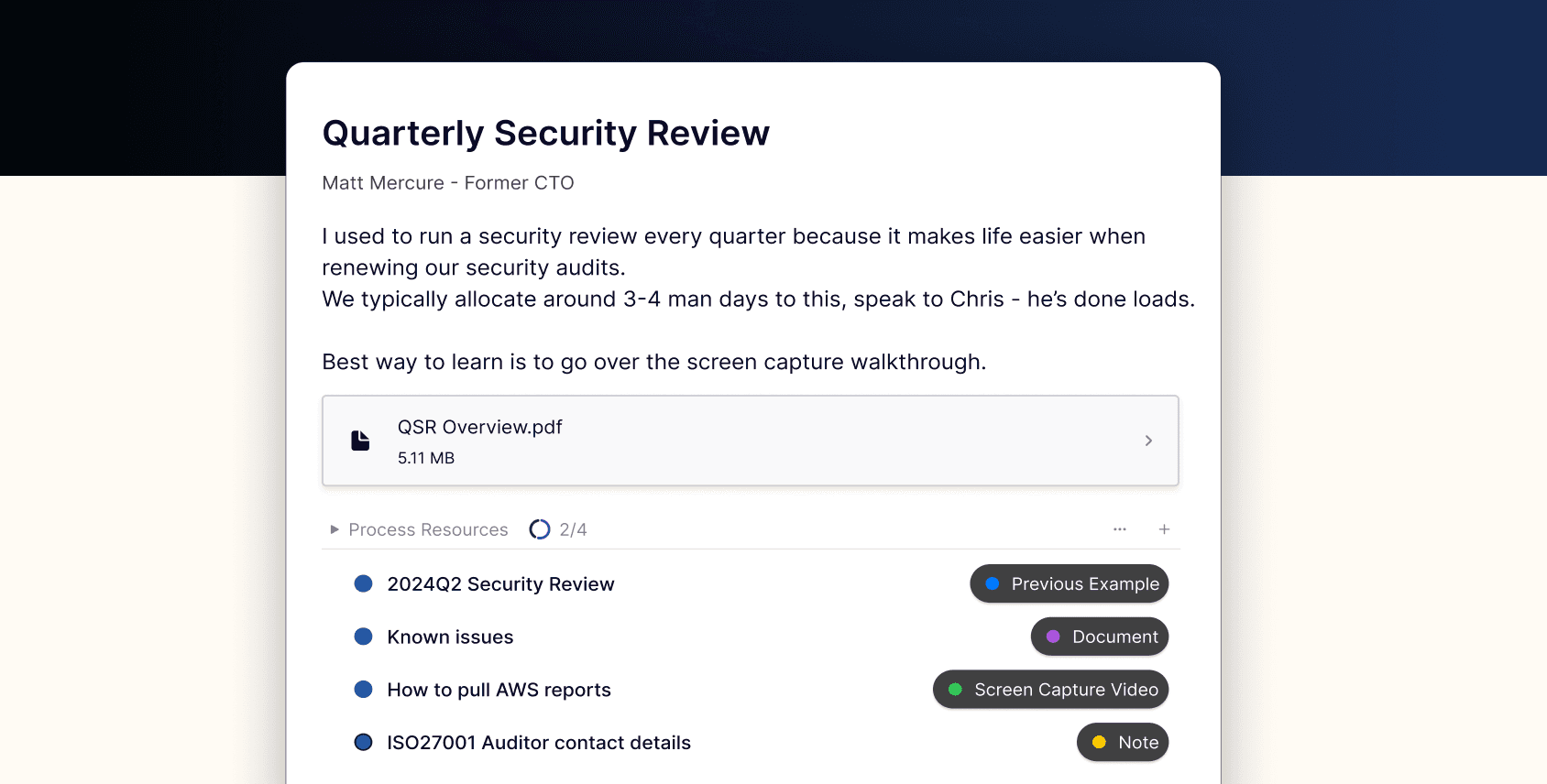Open the three-dot options menu for Process Resources
The image size is (1547, 784).
[x=1120, y=529]
